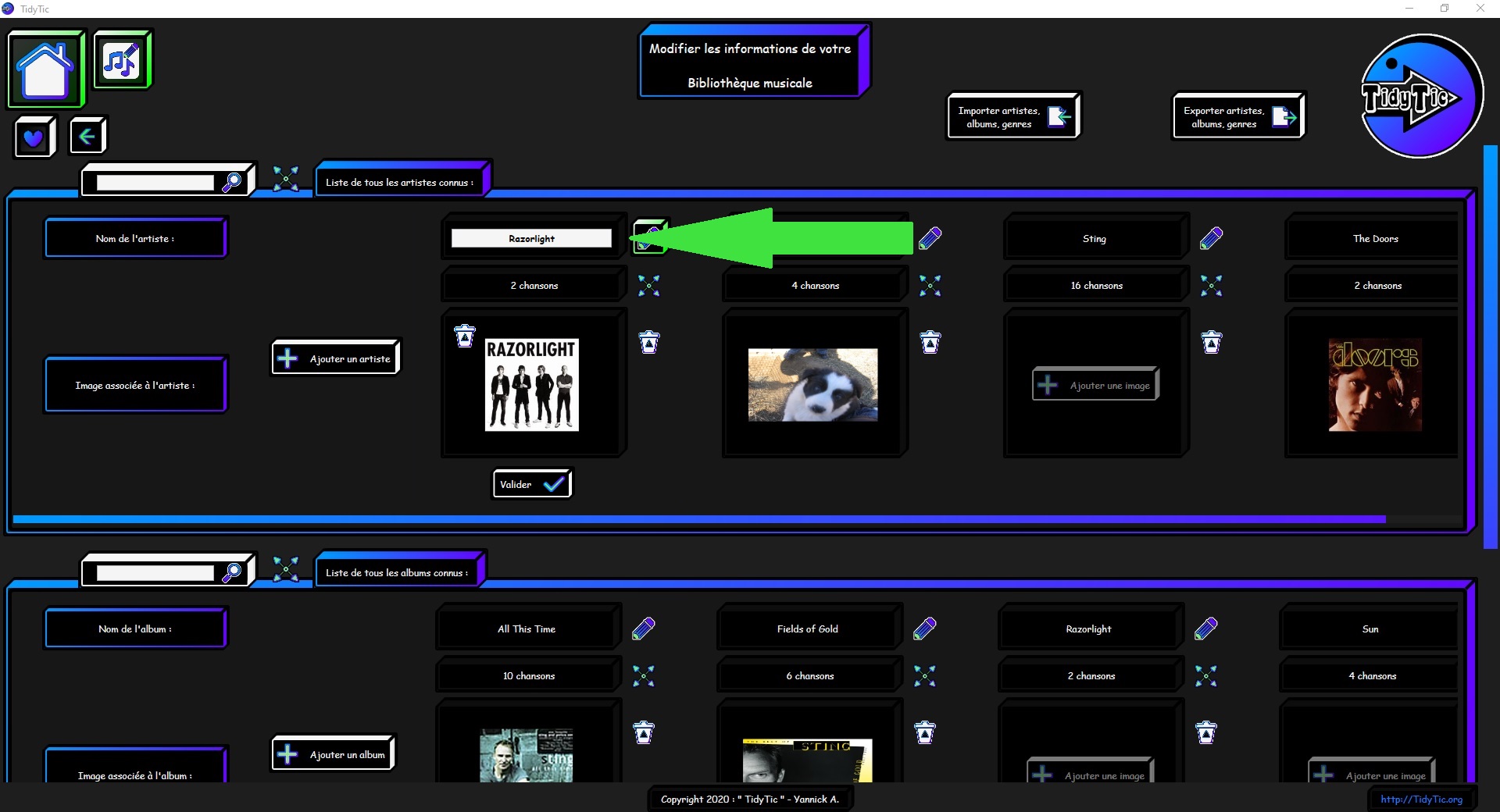Click the Image associée à l'artiste label
This screenshot has height=812, width=1500.
click(135, 385)
